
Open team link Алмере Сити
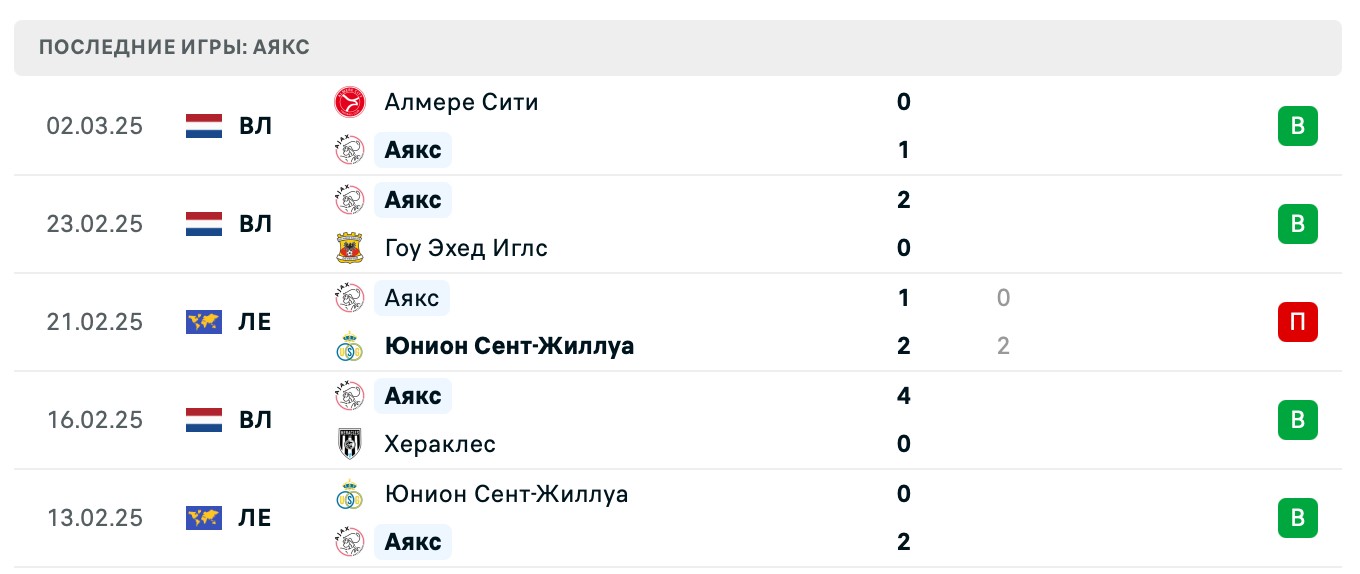pyautogui.click(x=461, y=102)
